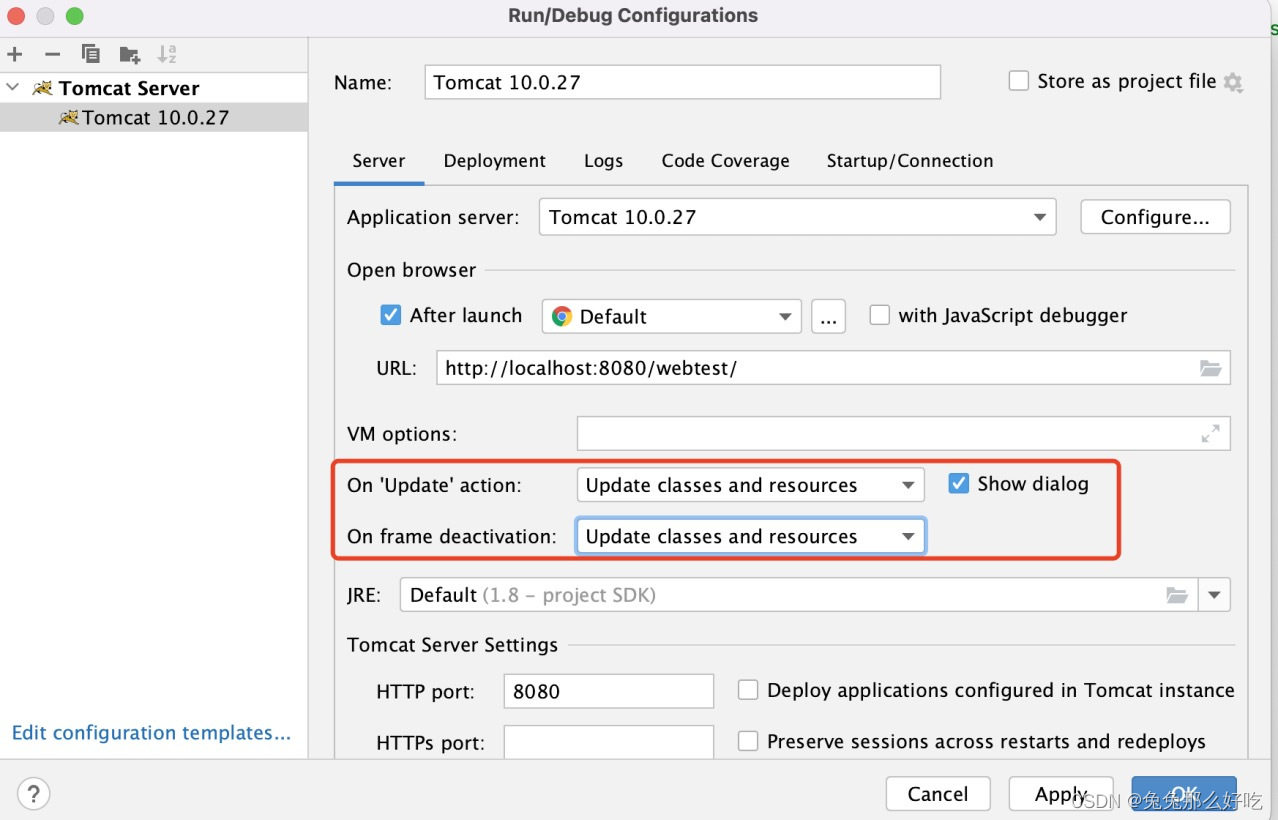This screenshot has height=820, width=1278.
Task: Click the Chrome icon in browser selector
Action: pos(562,316)
